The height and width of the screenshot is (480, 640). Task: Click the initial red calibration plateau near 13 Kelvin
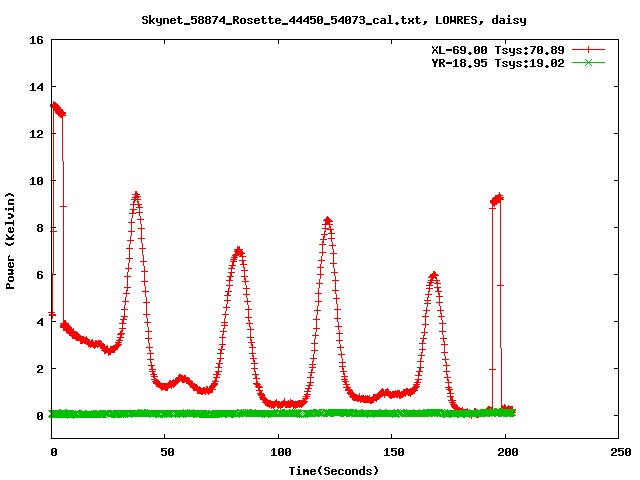pos(58,110)
